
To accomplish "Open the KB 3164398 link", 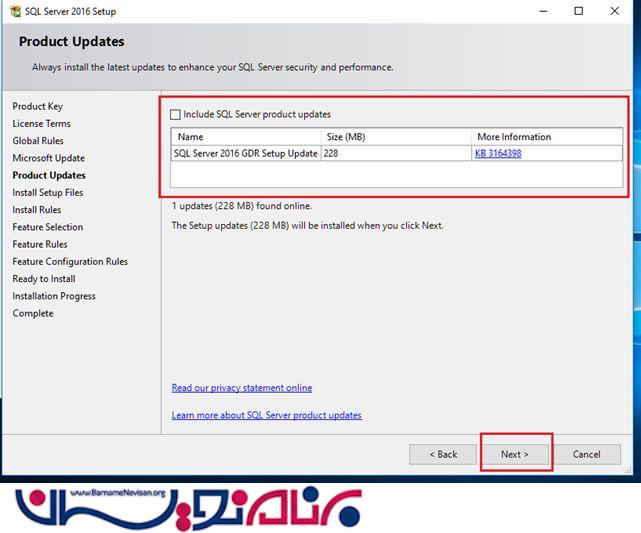I will 498,153.
